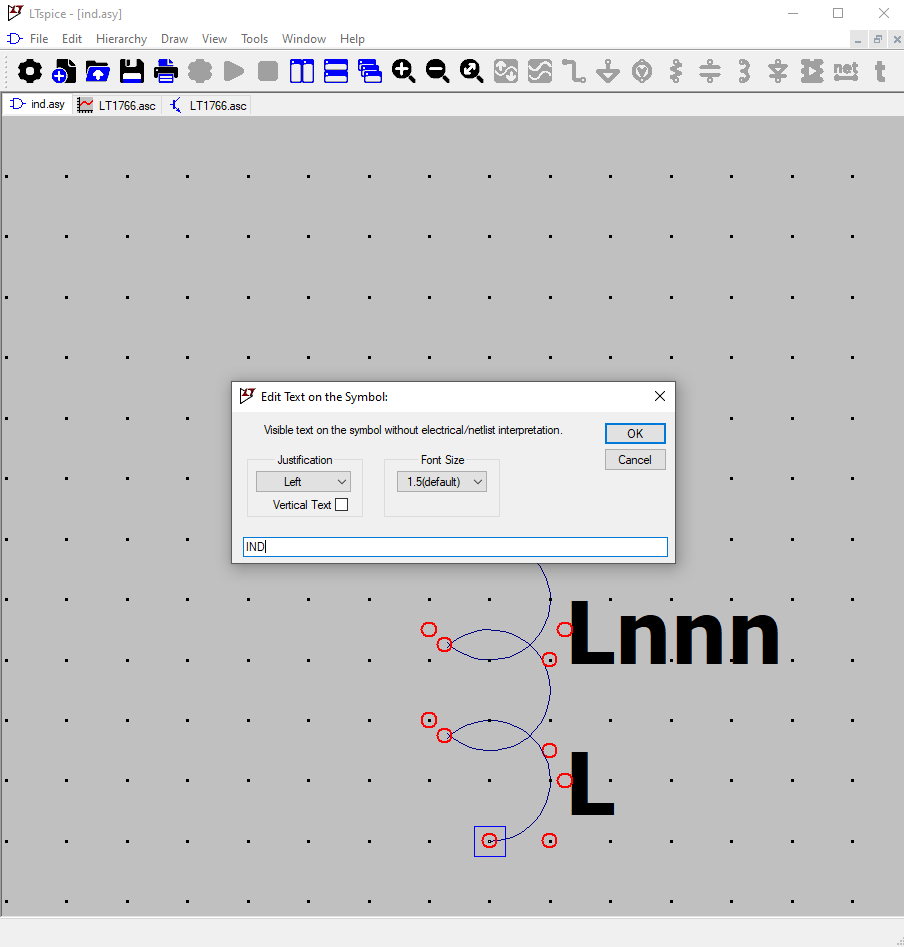Click the new schematic icon
The image size is (904, 947).
coord(64,71)
